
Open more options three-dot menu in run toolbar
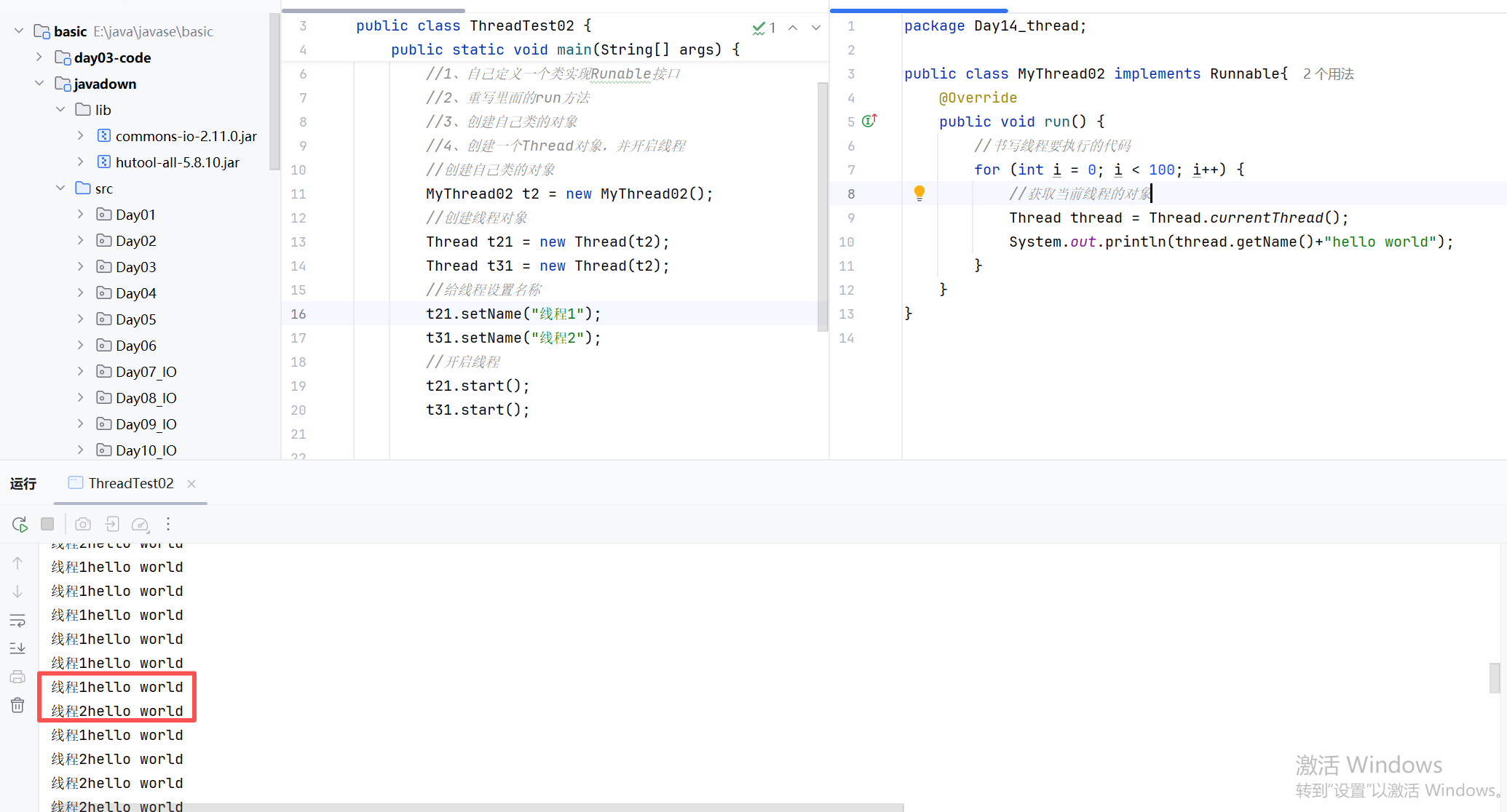(x=168, y=524)
